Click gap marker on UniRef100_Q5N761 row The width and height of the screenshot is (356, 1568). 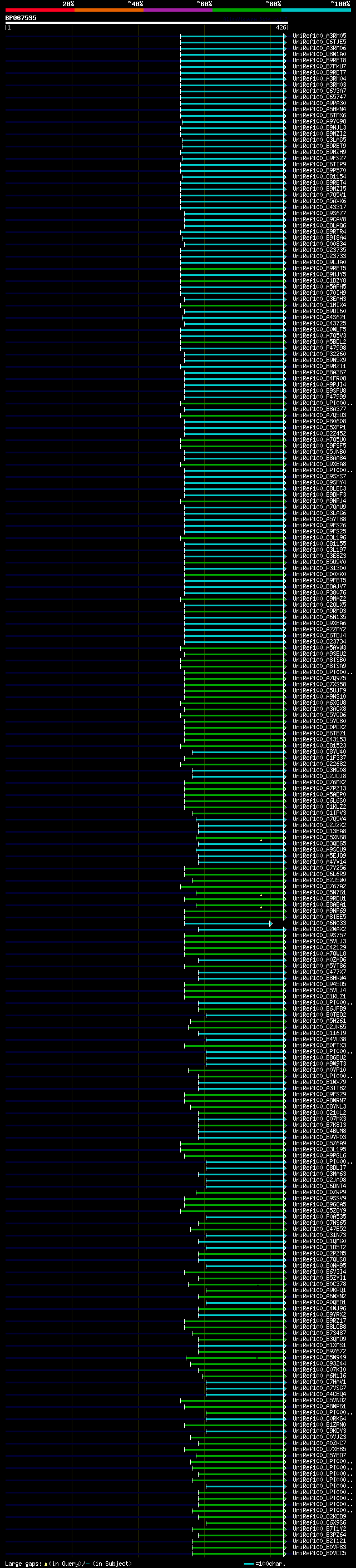(x=261, y=894)
